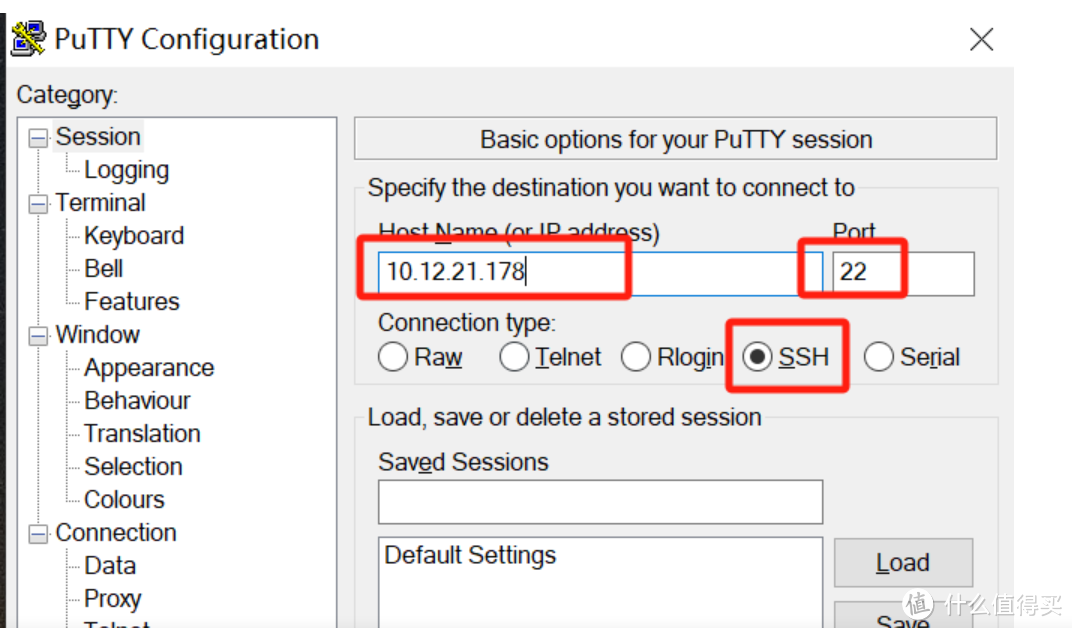
Task: Click the PuTTY icon in title bar
Action: [x=29, y=39]
